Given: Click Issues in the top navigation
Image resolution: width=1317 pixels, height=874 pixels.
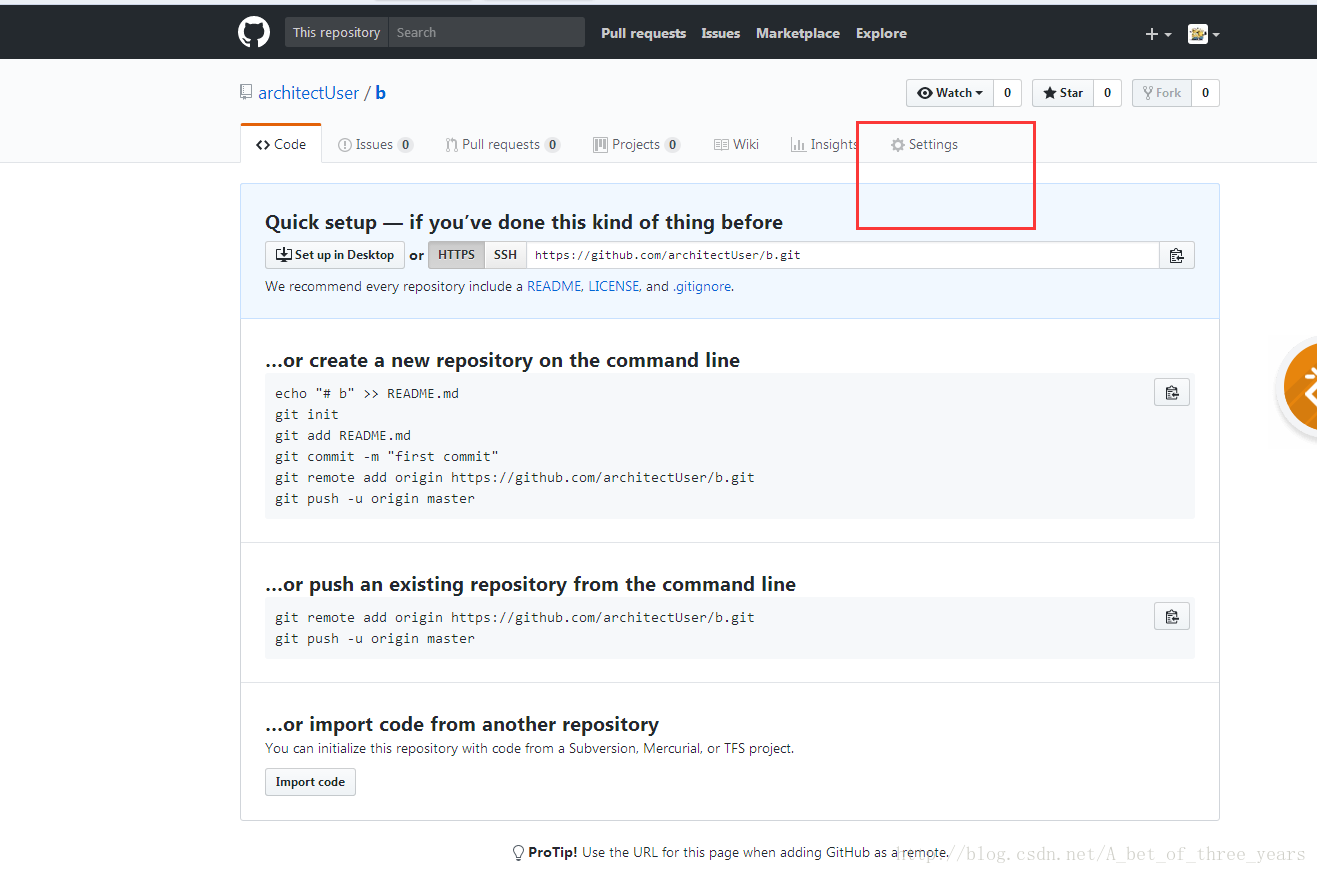Looking at the screenshot, I should click(720, 33).
